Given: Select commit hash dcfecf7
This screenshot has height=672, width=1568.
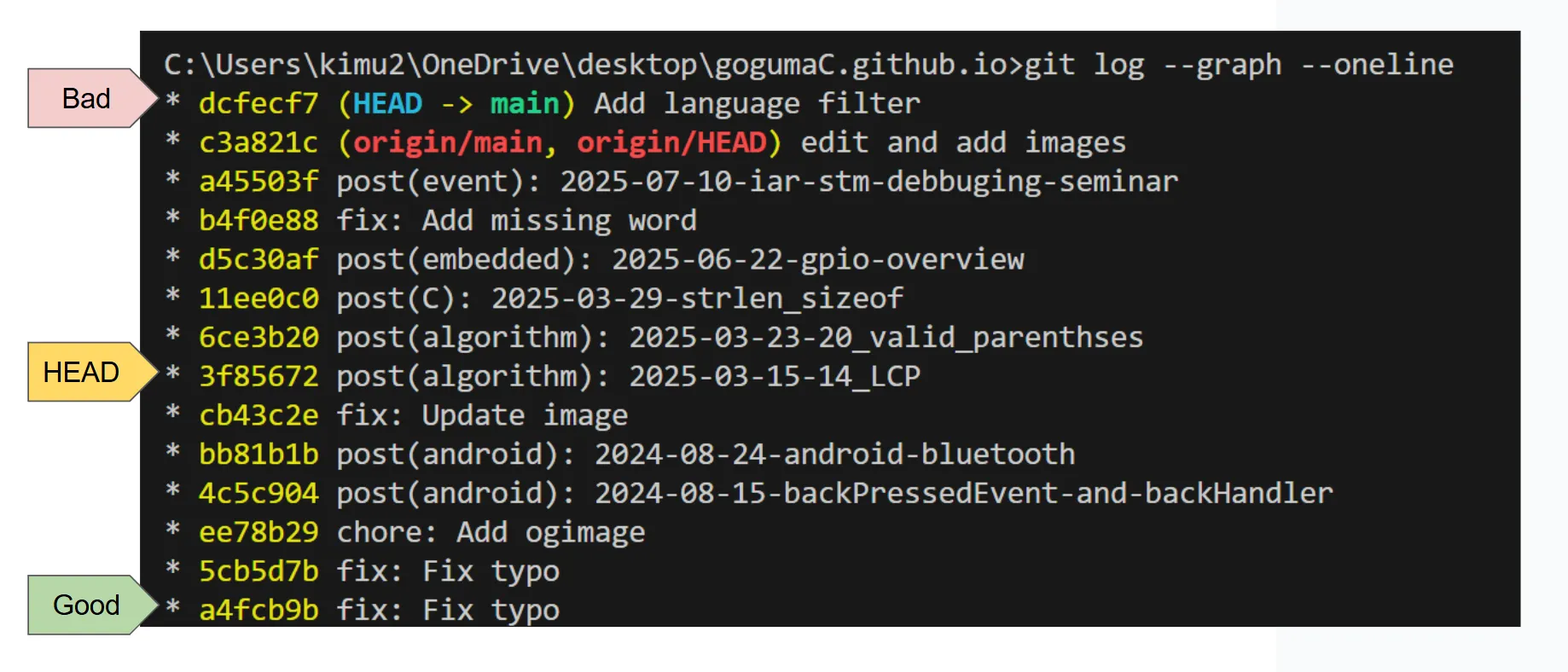Looking at the screenshot, I should (258, 103).
